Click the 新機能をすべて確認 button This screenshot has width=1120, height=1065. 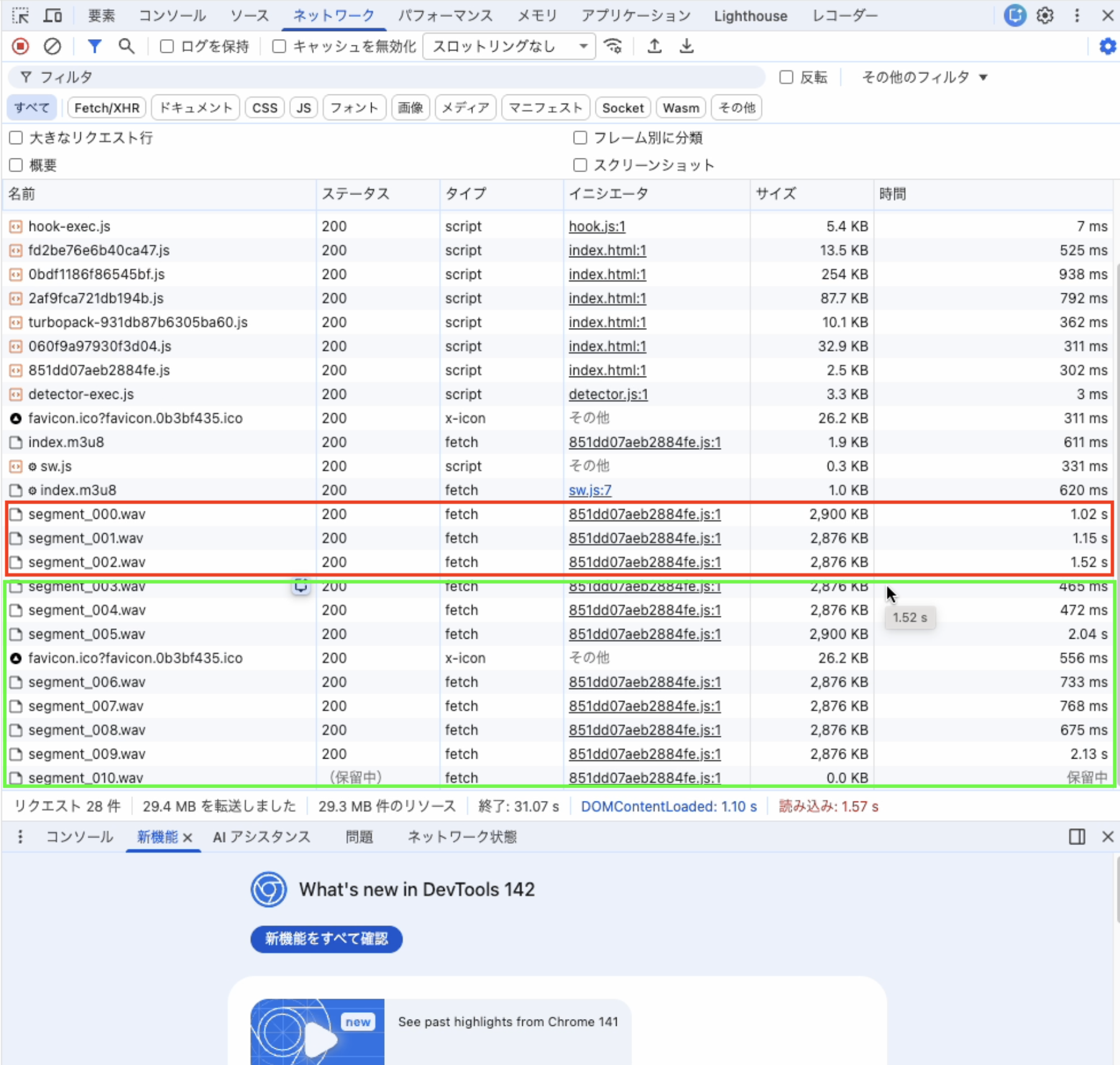tap(326, 938)
